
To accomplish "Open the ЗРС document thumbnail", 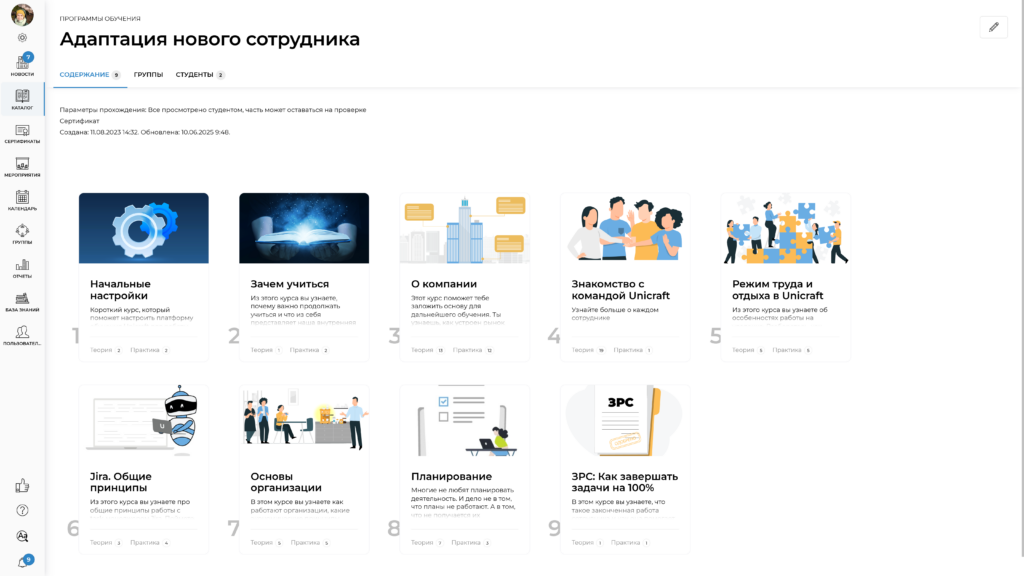I will point(625,421).
